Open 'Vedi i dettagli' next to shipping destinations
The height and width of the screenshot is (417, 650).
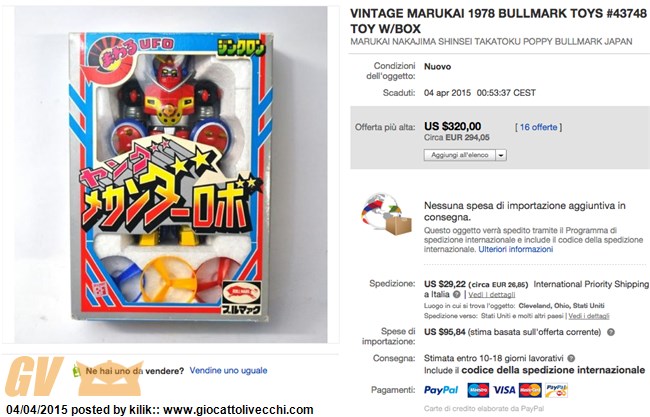pyautogui.click(x=589, y=316)
